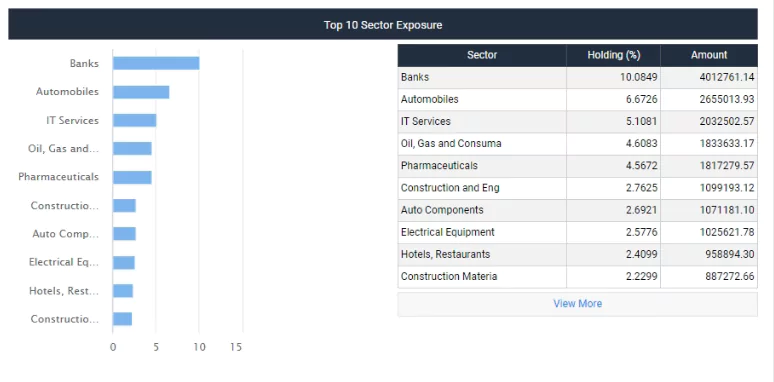Click the Pharmaceuticals chart bar

point(132,177)
